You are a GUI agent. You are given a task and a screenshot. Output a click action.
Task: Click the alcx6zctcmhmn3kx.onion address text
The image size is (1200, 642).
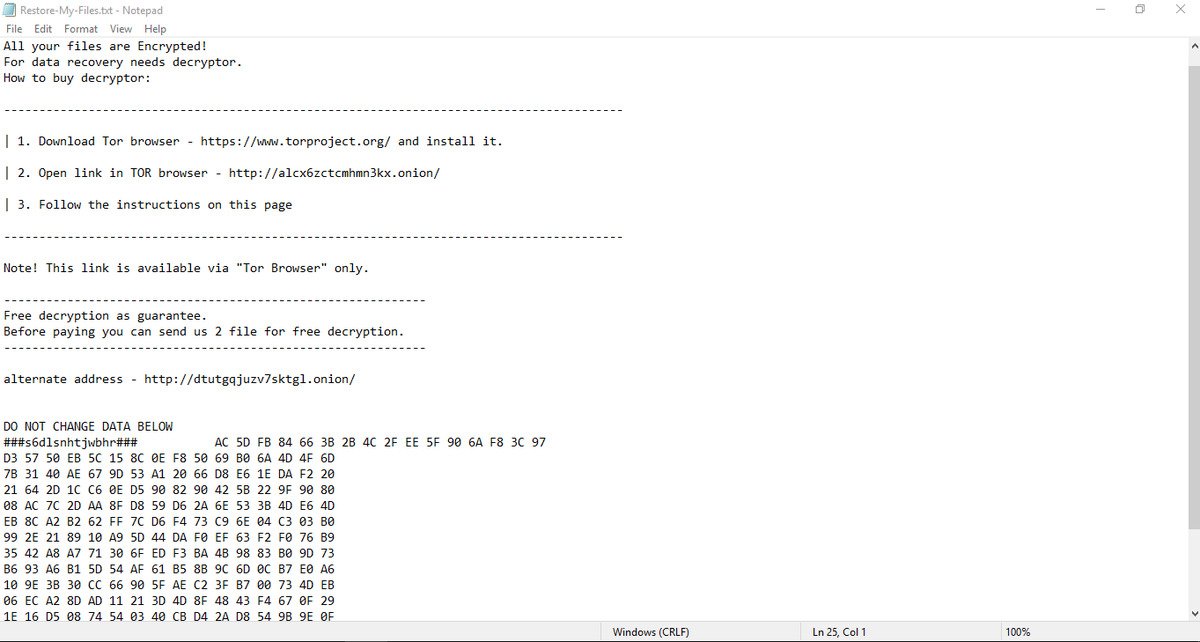tap(334, 173)
